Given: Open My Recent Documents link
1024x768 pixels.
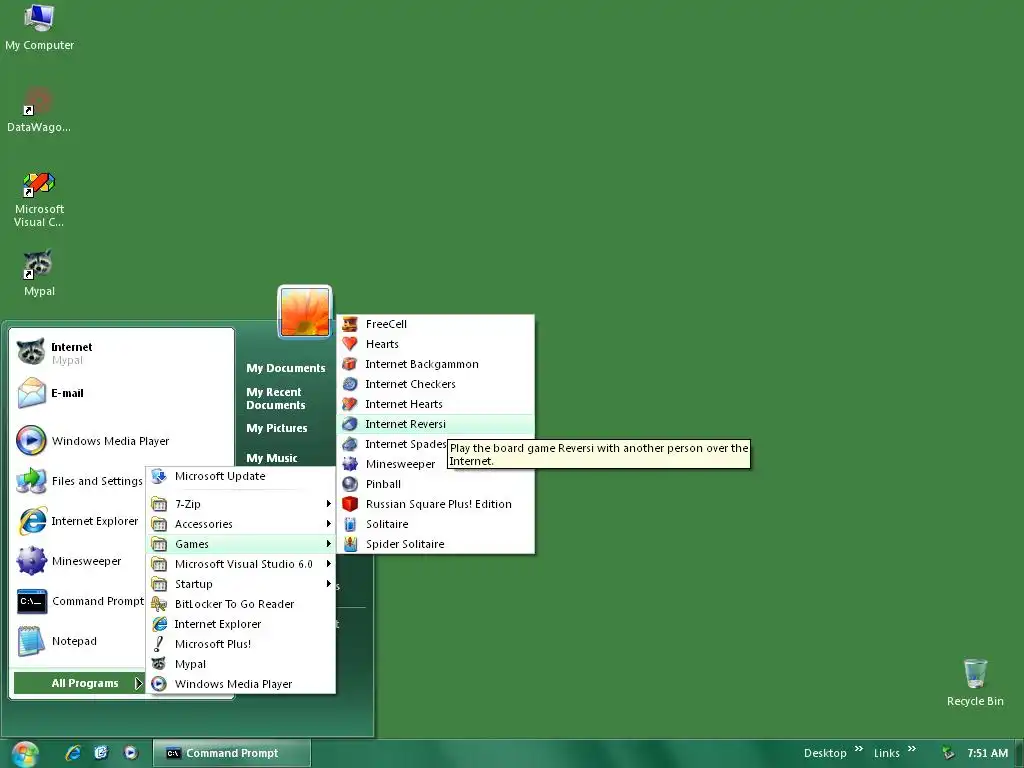Looking at the screenshot, I should [276, 398].
